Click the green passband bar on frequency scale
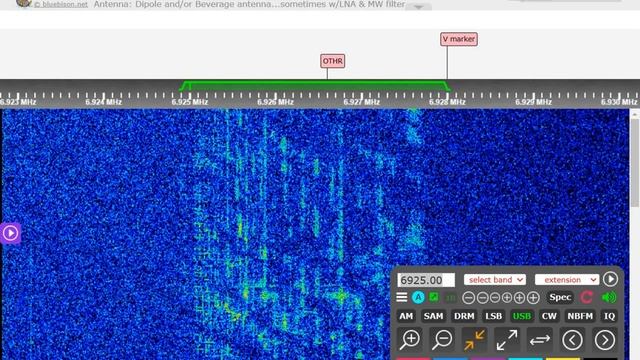The width and height of the screenshot is (640, 360). point(315,86)
